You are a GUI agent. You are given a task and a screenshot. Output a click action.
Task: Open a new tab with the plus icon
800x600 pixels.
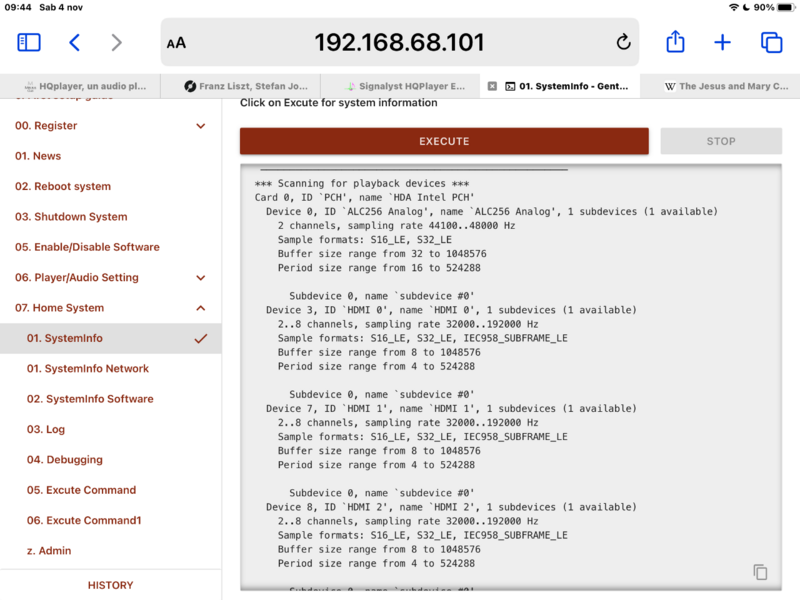point(722,42)
